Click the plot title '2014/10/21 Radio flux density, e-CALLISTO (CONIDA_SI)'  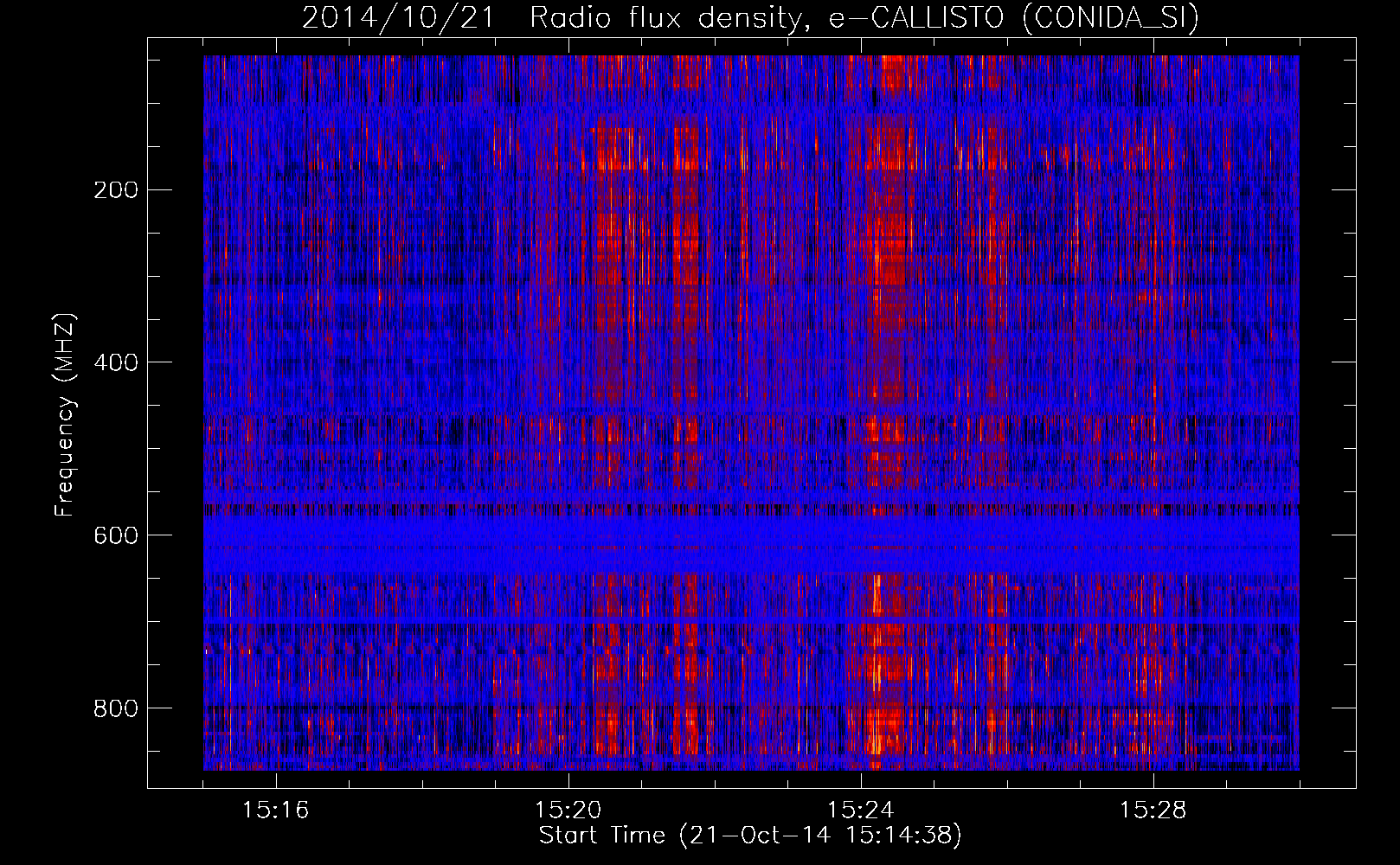click(x=750, y=18)
